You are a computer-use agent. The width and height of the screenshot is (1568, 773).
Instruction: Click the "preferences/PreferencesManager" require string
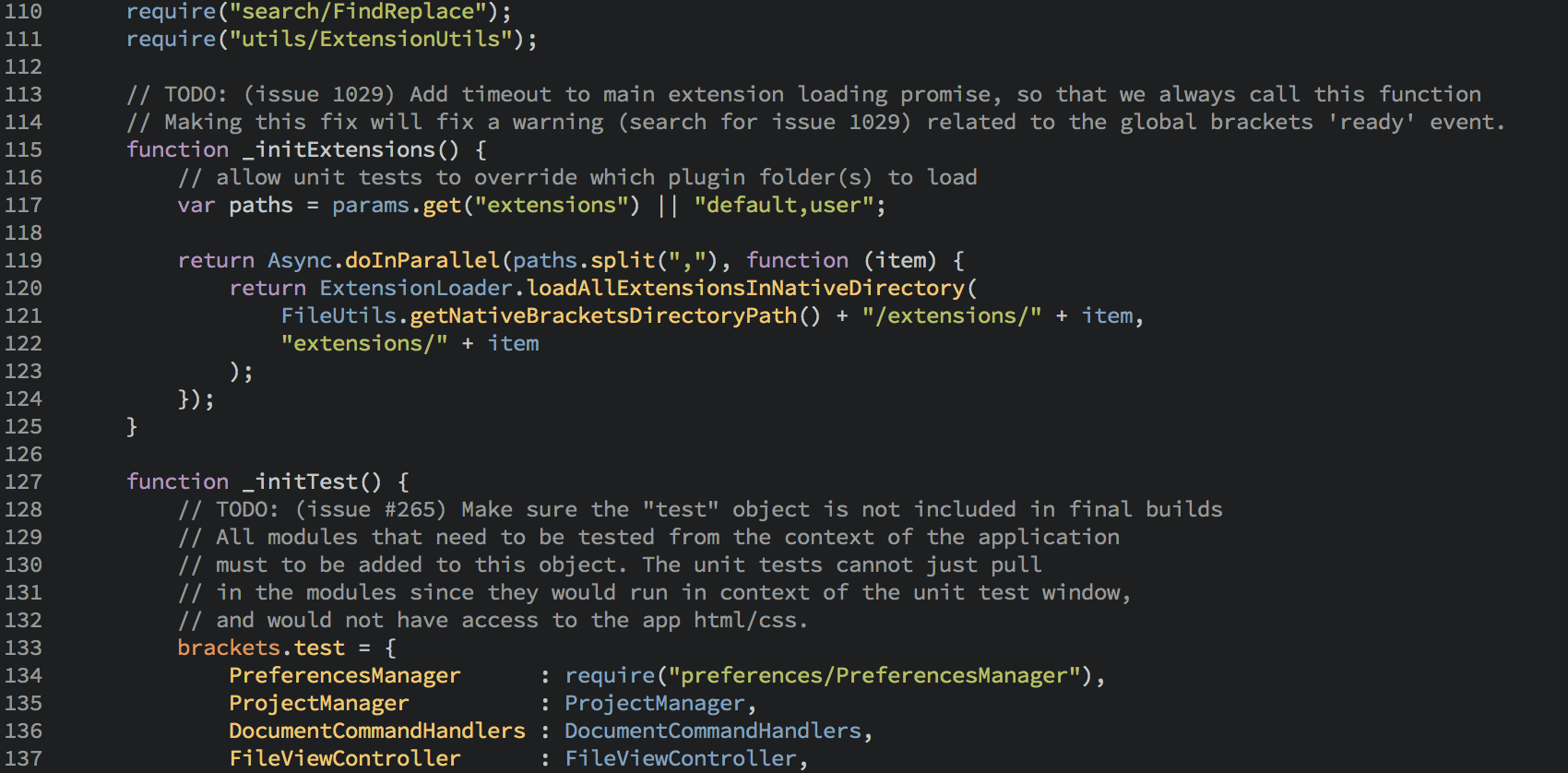coord(873,675)
